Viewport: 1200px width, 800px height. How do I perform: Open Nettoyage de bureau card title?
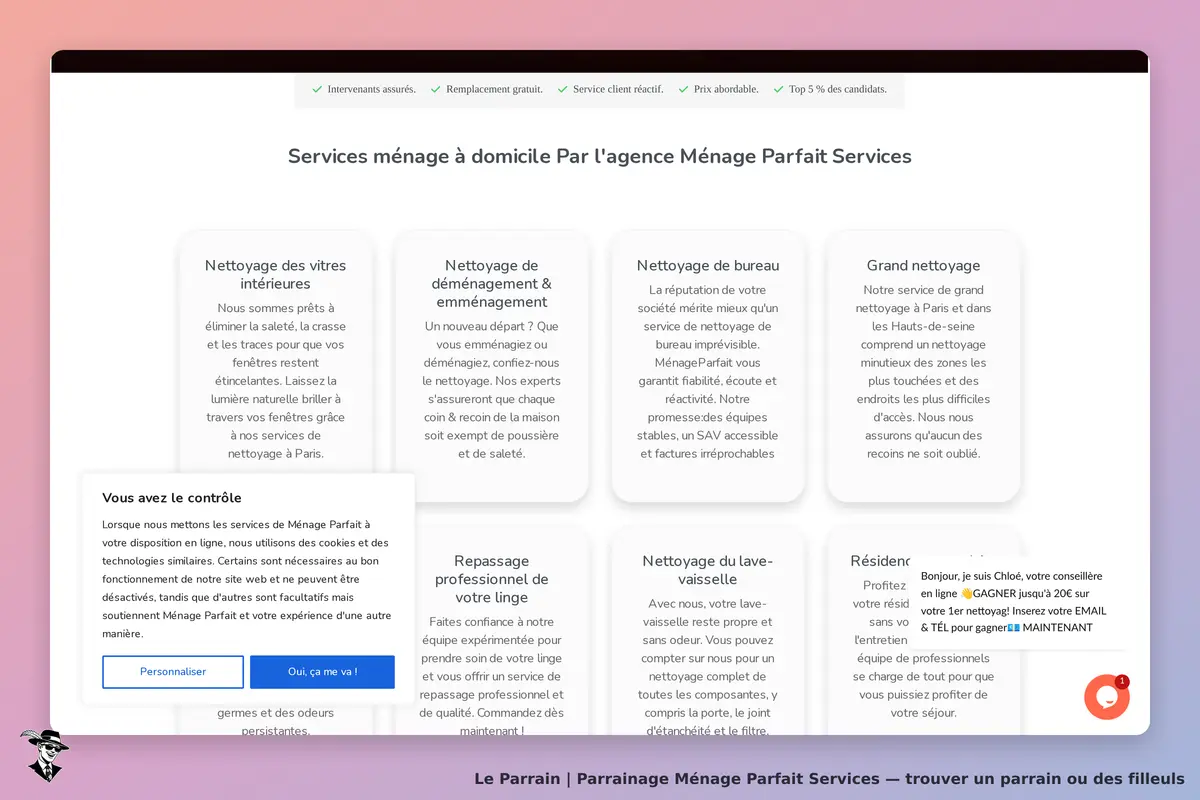pyautogui.click(x=708, y=266)
